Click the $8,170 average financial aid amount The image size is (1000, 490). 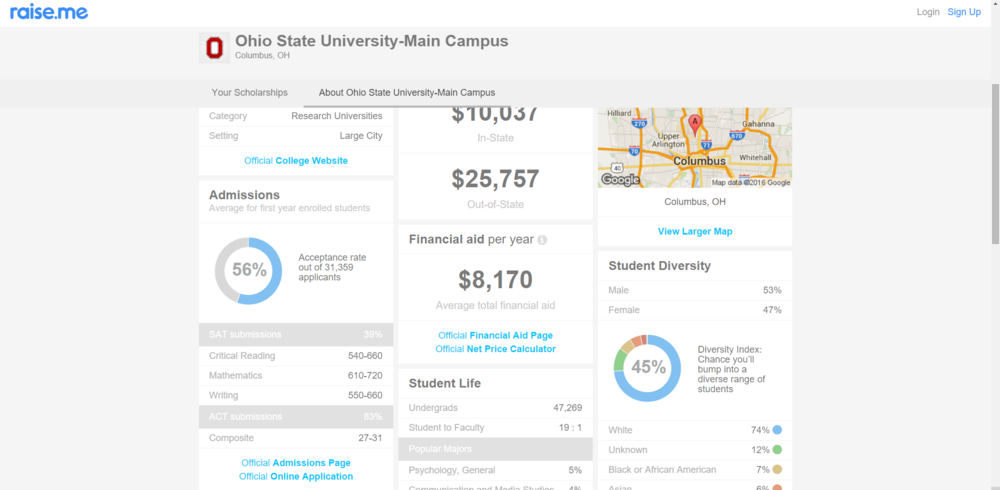pyautogui.click(x=496, y=280)
